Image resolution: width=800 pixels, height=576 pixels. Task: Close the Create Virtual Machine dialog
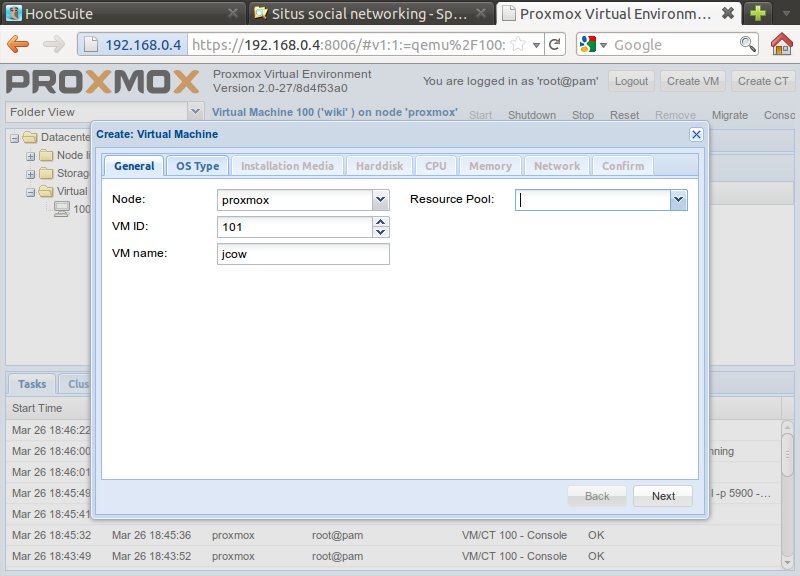point(696,134)
